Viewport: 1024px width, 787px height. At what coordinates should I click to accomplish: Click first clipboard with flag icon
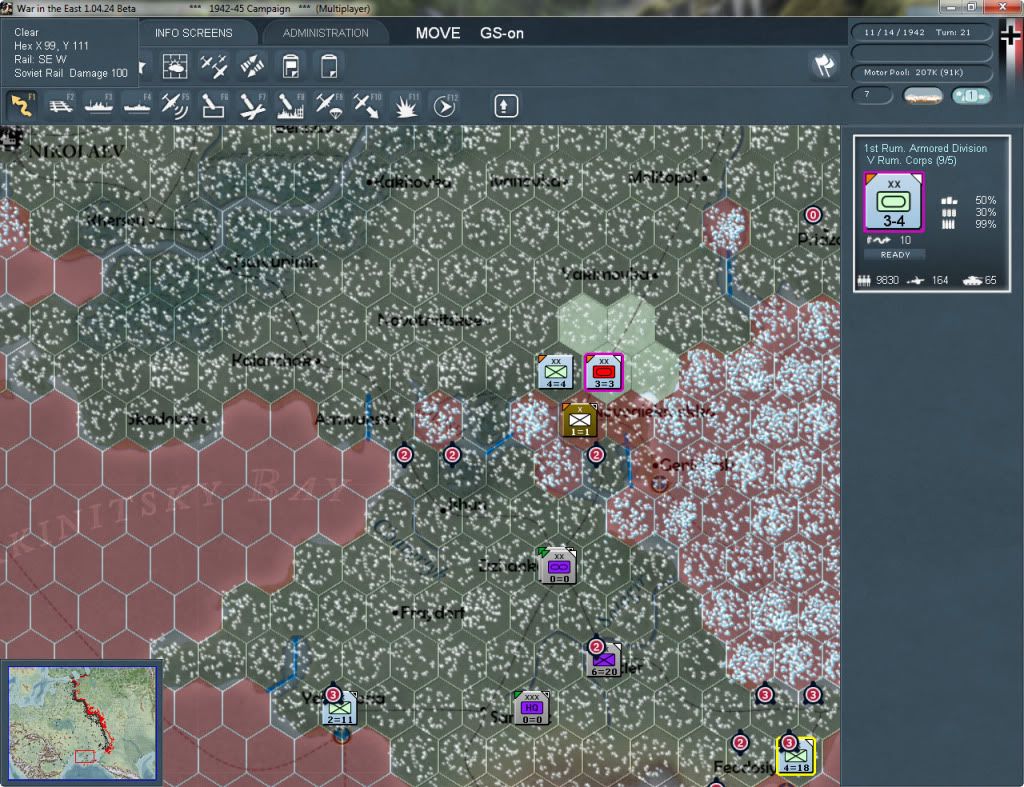tap(291, 66)
